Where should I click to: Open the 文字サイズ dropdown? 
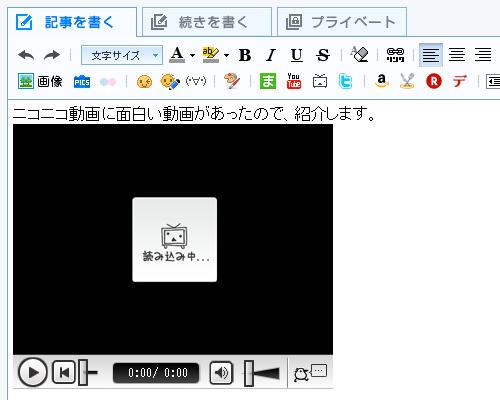coord(122,55)
